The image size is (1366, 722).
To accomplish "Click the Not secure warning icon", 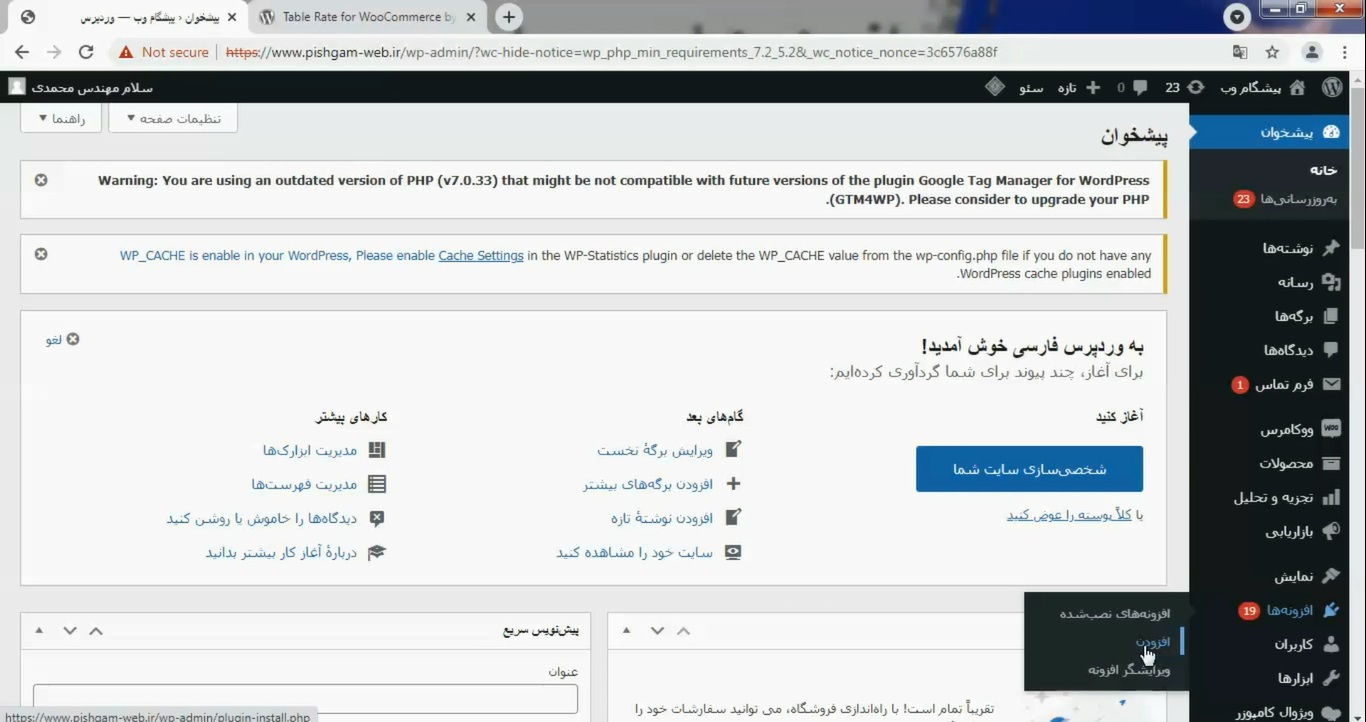I will tap(126, 52).
